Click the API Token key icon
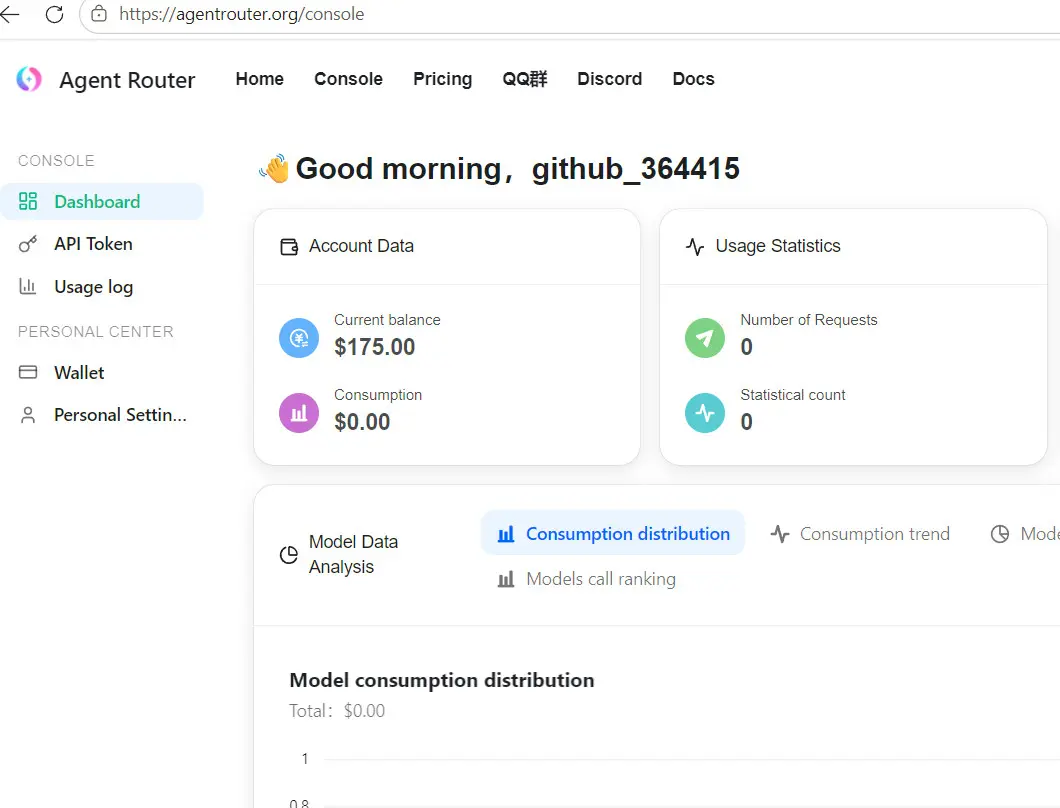The width and height of the screenshot is (1060, 808). [28, 244]
